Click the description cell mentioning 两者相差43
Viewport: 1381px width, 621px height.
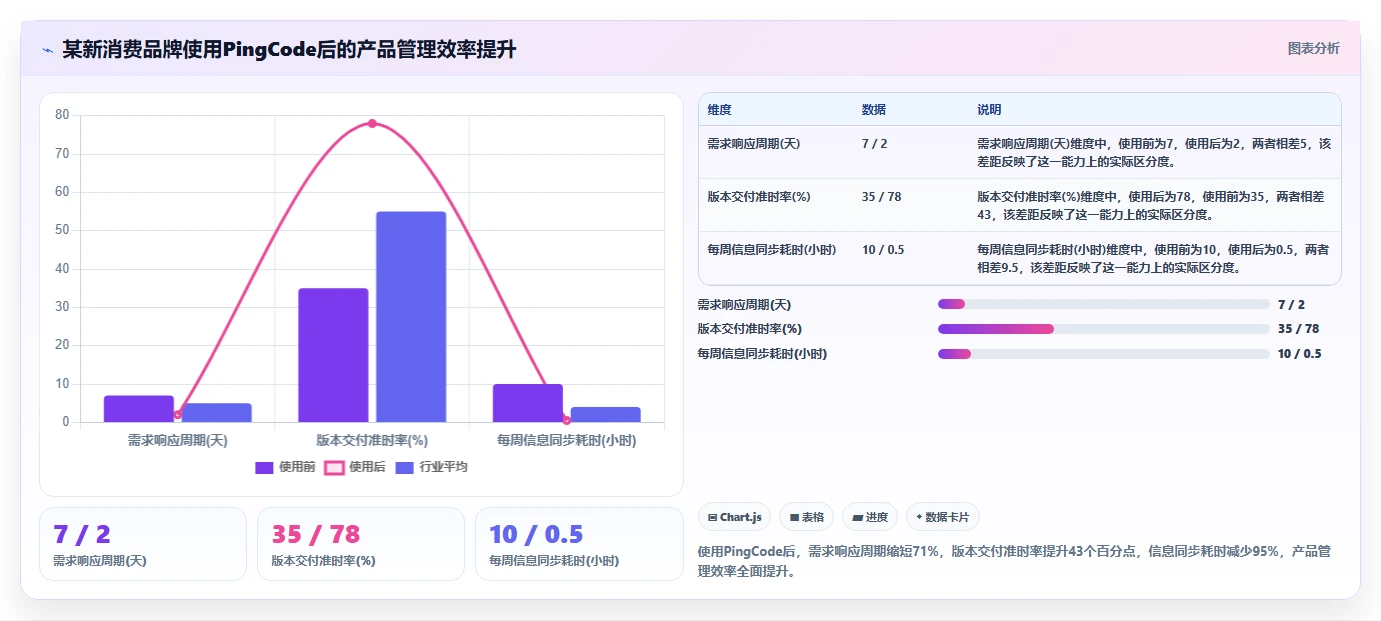click(1154, 206)
